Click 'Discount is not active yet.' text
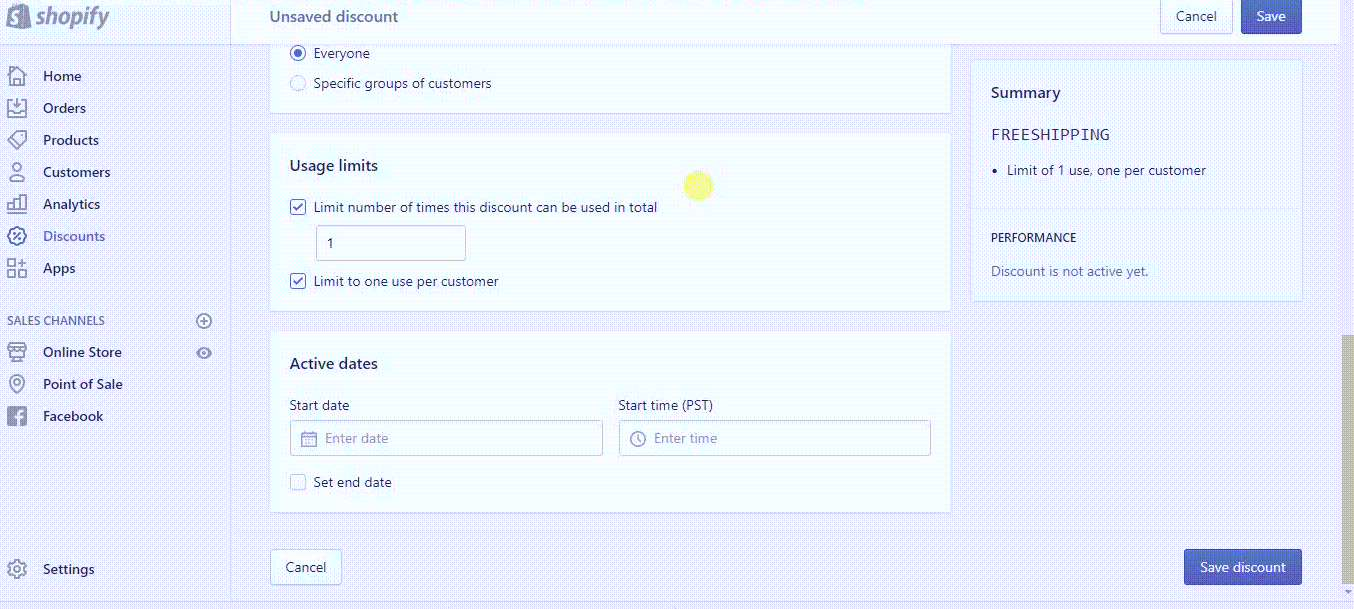The image size is (1354, 609). coord(1070,271)
